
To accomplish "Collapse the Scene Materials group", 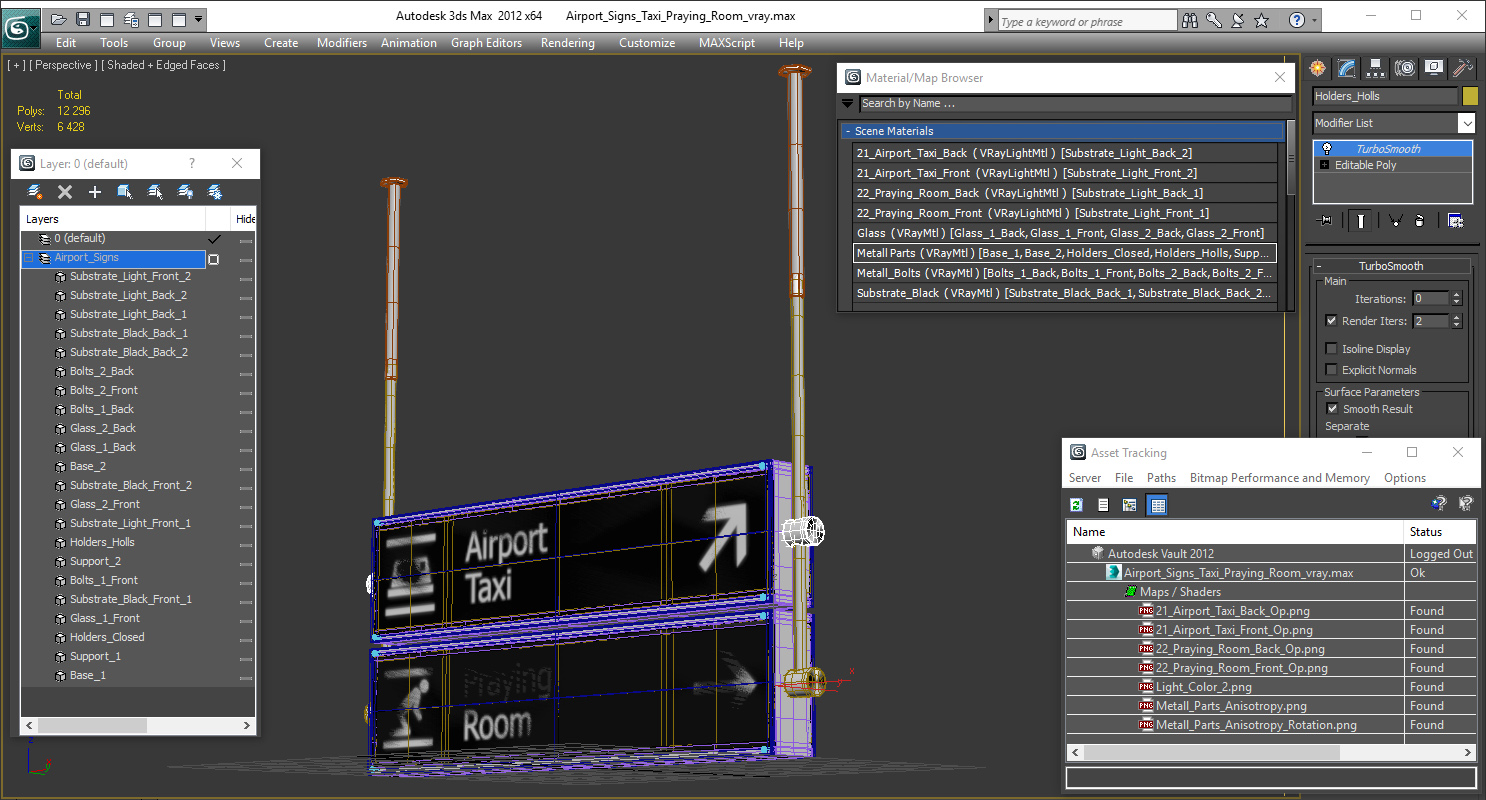I will pos(848,131).
